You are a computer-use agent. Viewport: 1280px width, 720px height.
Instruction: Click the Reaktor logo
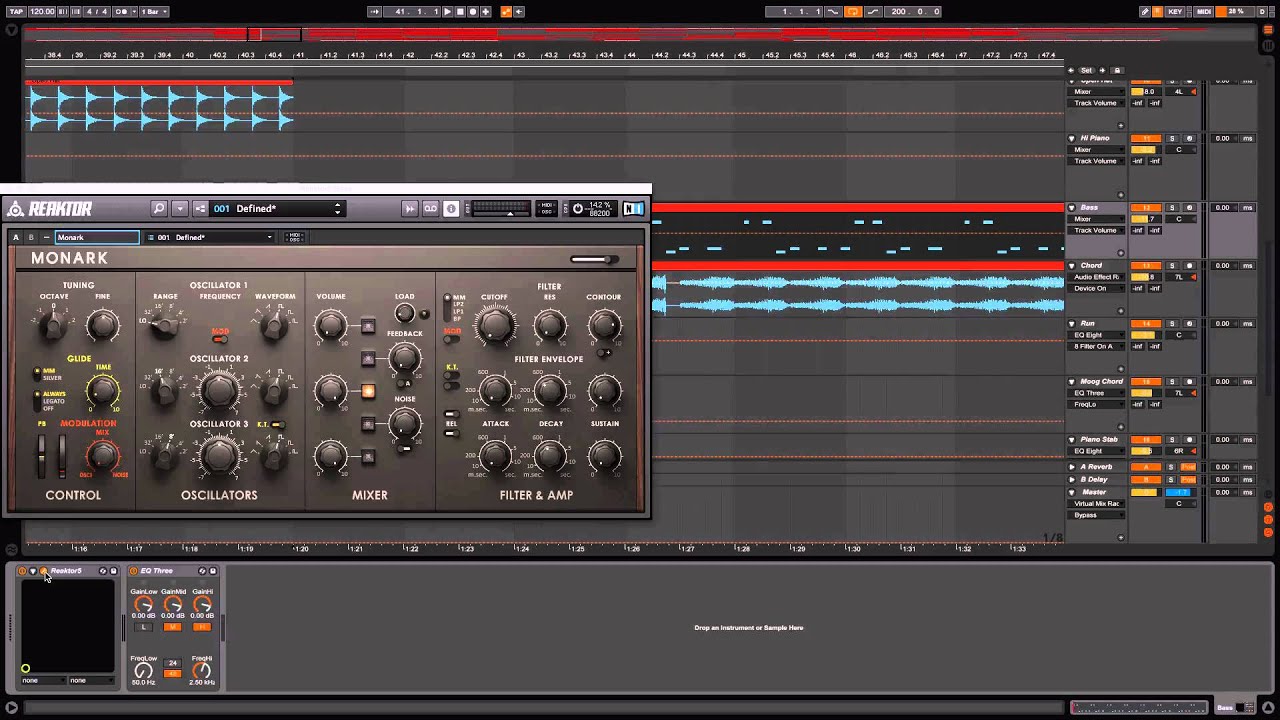(x=51, y=209)
